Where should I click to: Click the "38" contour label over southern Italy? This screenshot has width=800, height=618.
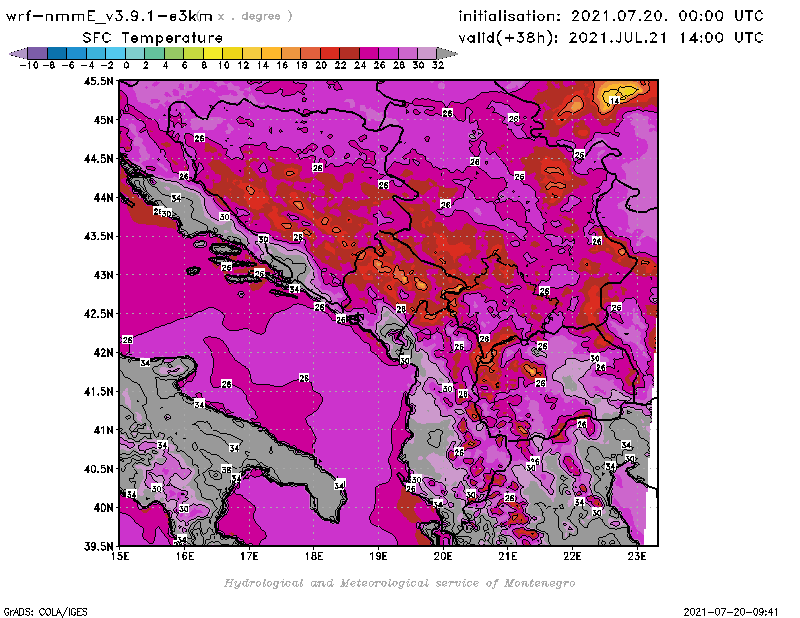[227, 469]
